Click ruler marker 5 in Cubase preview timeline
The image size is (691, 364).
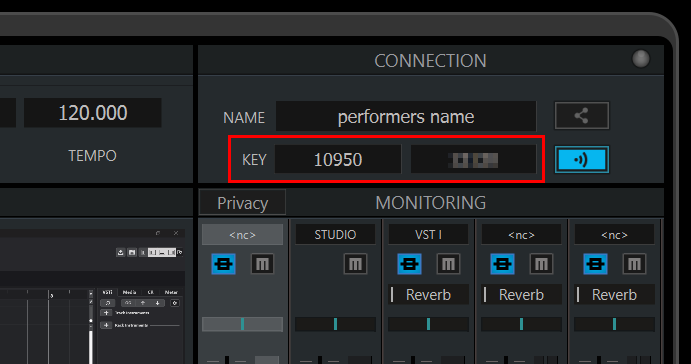[x=52, y=295]
